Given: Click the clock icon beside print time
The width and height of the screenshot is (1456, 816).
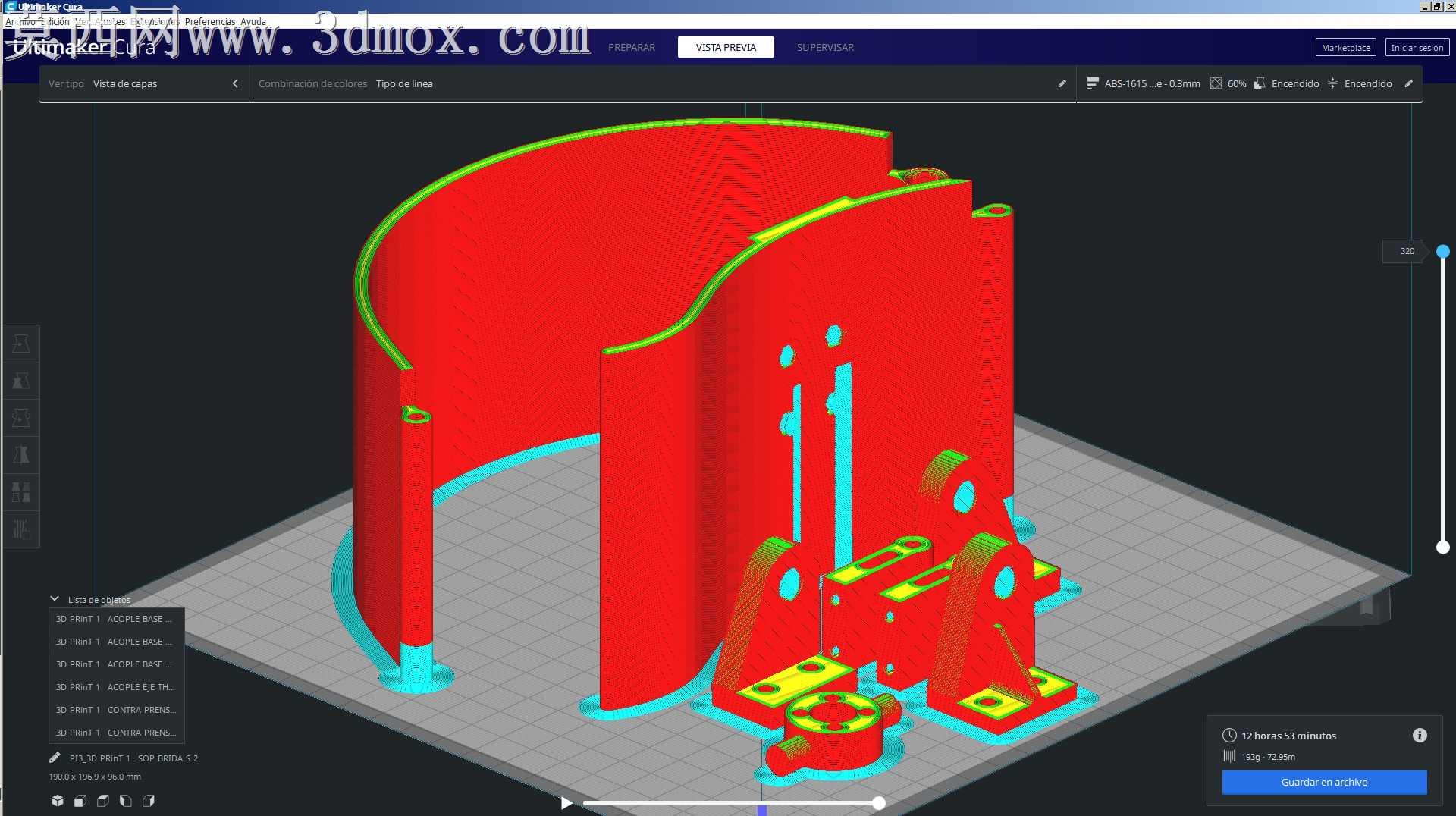Looking at the screenshot, I should click(x=1229, y=736).
